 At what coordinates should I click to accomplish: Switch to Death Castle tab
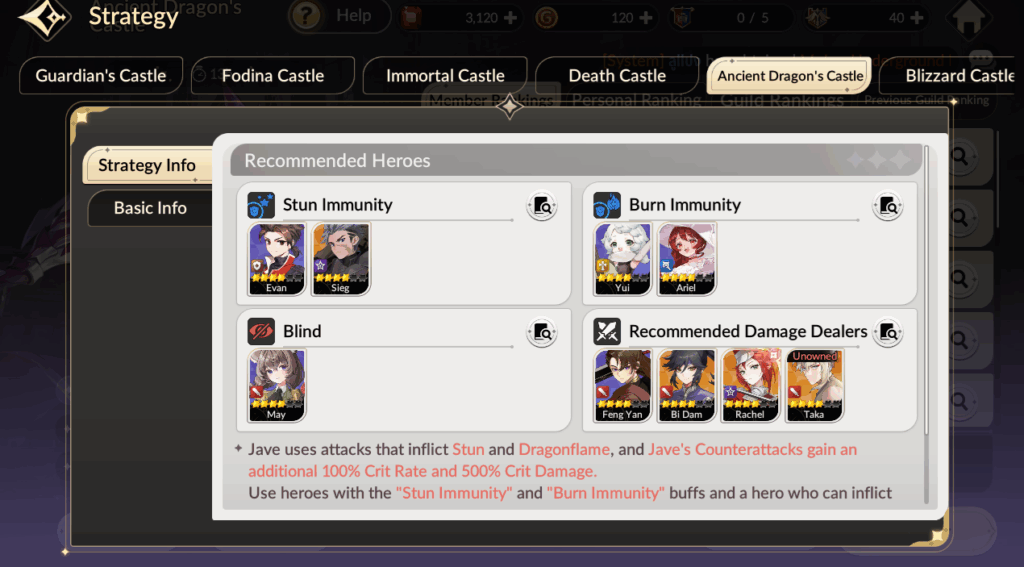617,76
